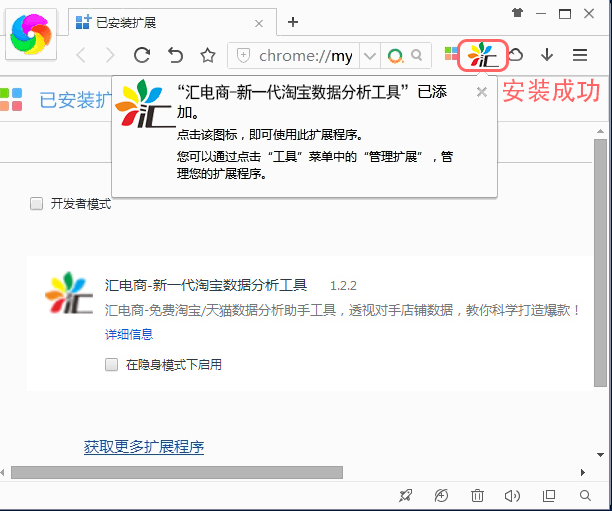Click the 汇电商 extension list icon
The height and width of the screenshot is (511, 612).
click(69, 293)
